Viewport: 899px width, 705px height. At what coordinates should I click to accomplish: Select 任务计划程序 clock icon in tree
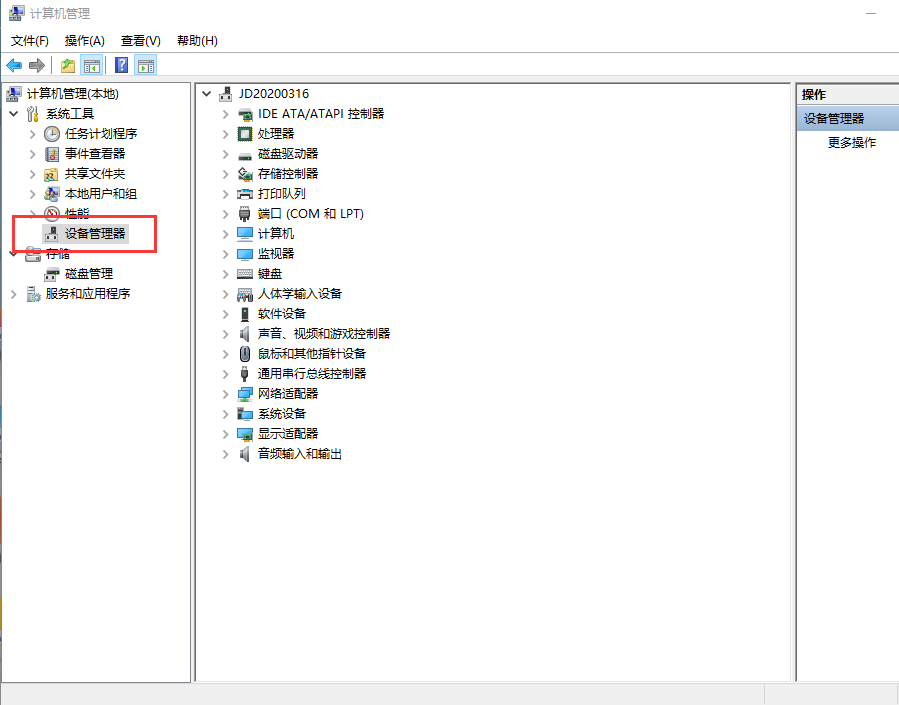52,134
